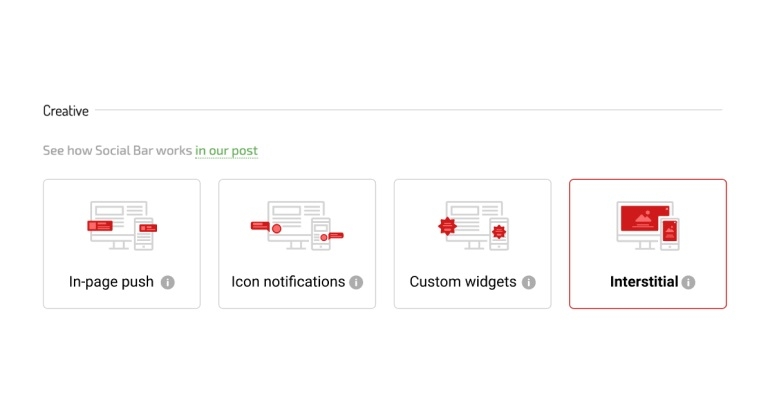Click the bold "Interstitial" label
This screenshot has height=420, width=768.
(x=644, y=282)
